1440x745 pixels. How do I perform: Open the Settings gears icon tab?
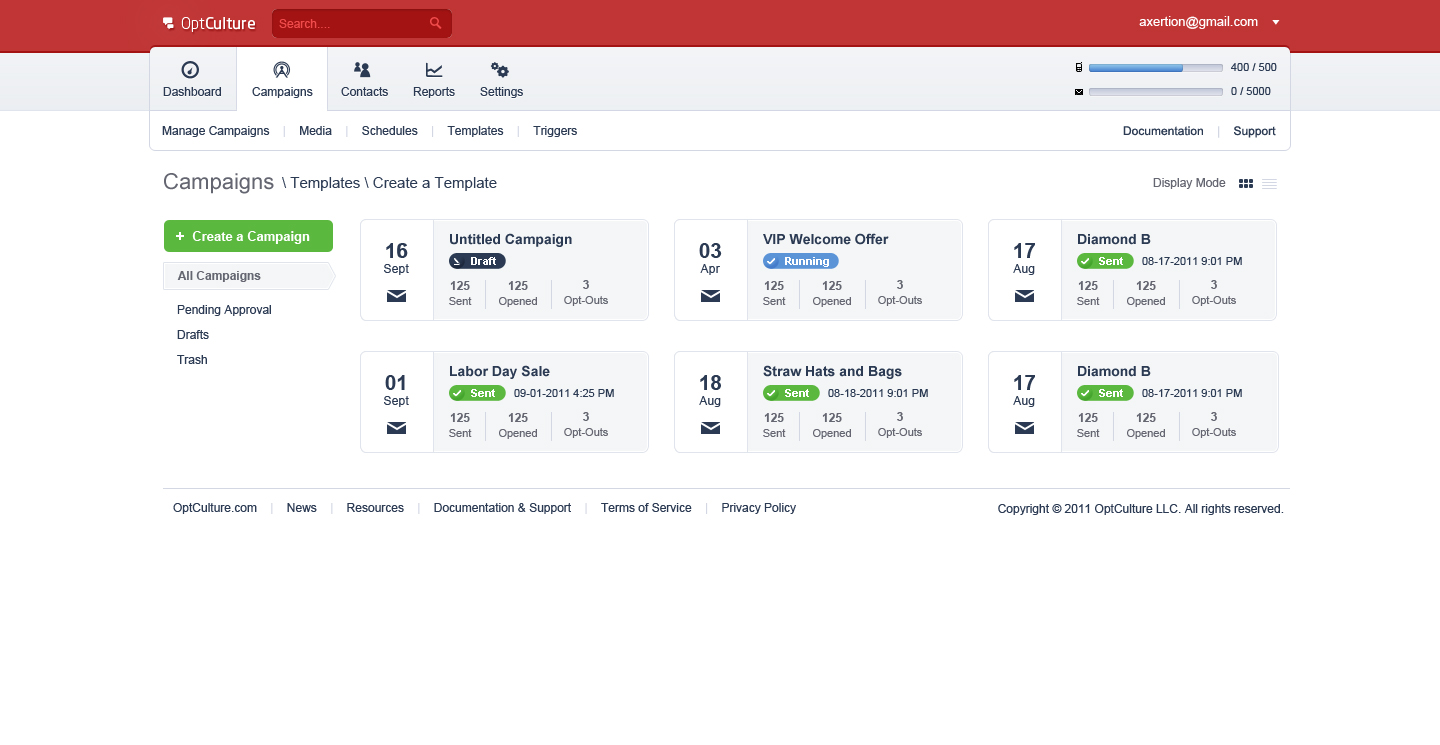click(x=501, y=79)
